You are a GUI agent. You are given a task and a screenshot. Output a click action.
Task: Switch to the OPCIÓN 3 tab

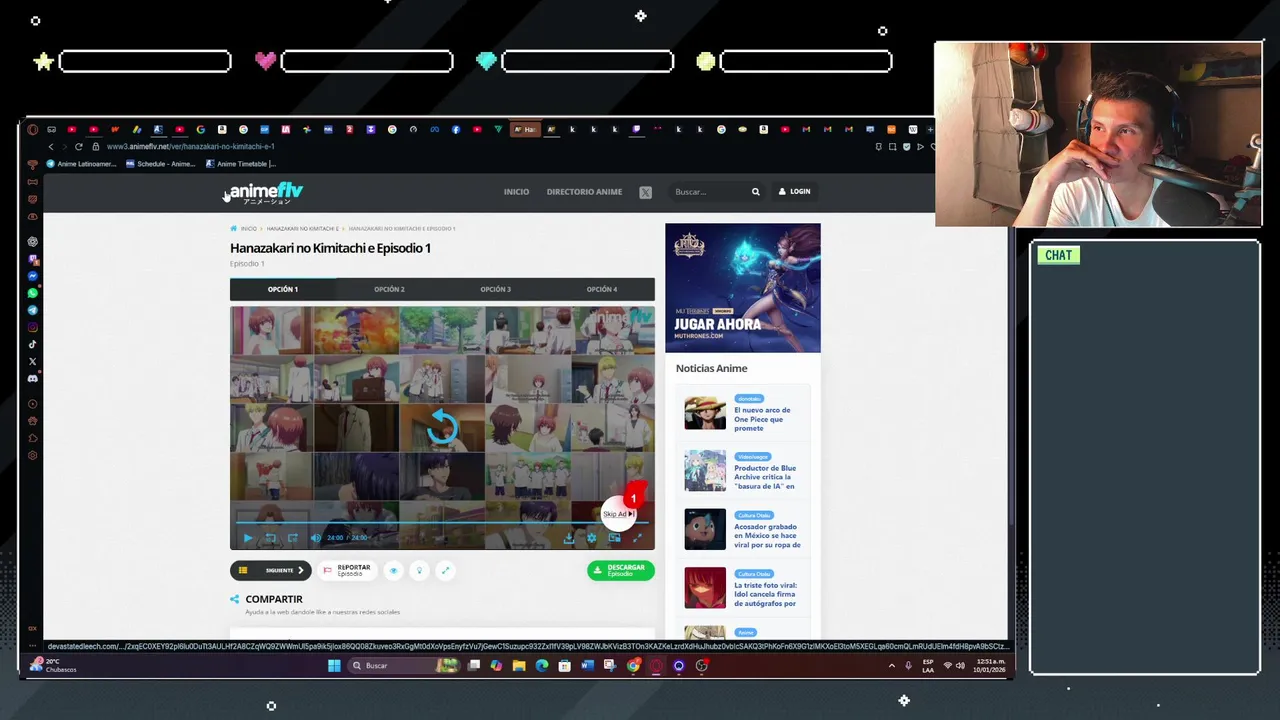(x=495, y=289)
